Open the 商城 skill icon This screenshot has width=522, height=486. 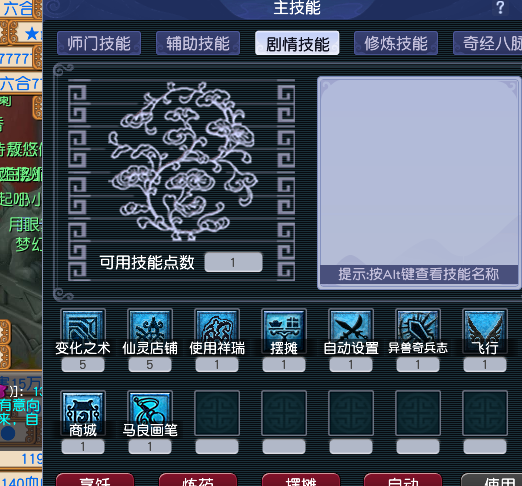pyautogui.click(x=83, y=413)
